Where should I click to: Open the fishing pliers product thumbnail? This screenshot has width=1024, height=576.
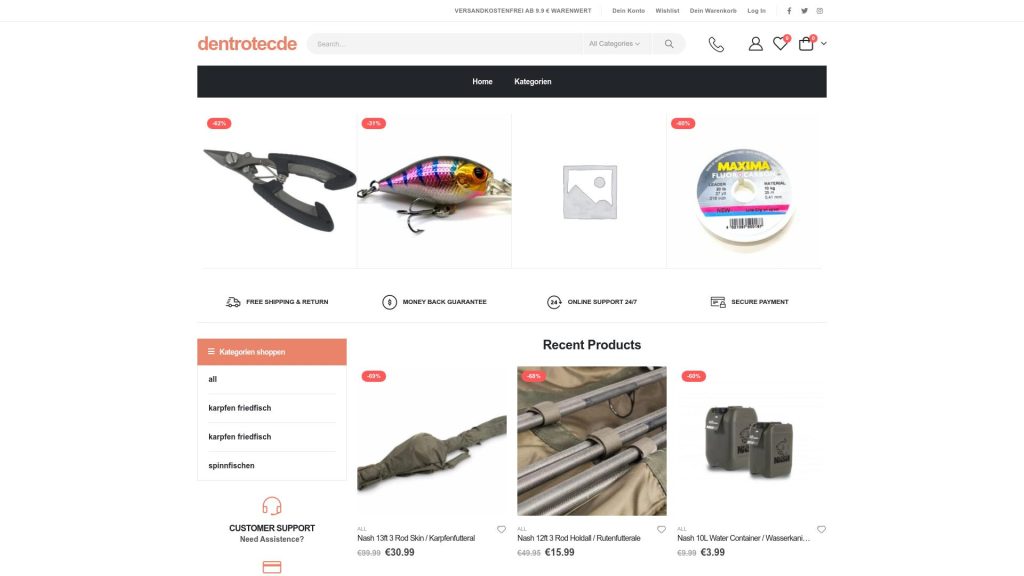tap(279, 190)
